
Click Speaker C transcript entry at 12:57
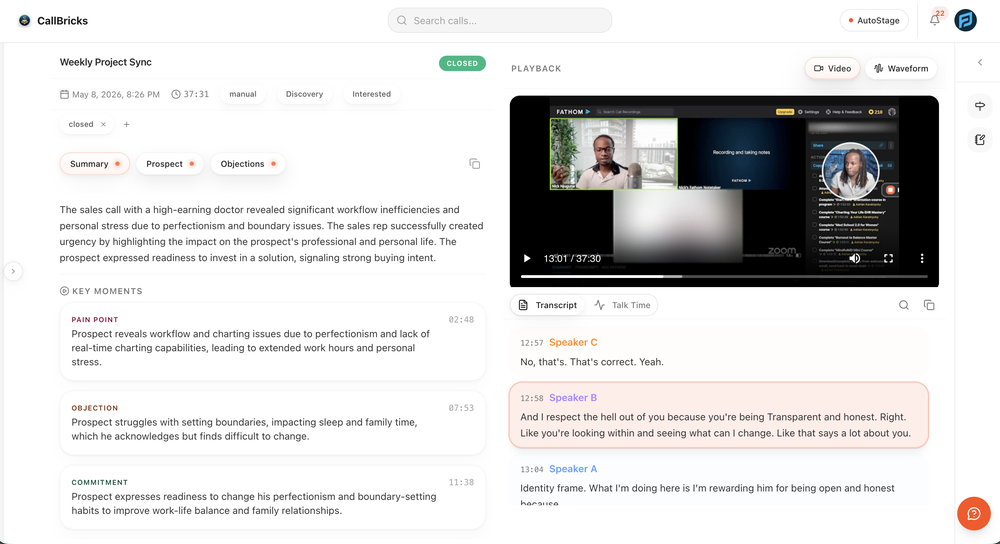coord(718,352)
